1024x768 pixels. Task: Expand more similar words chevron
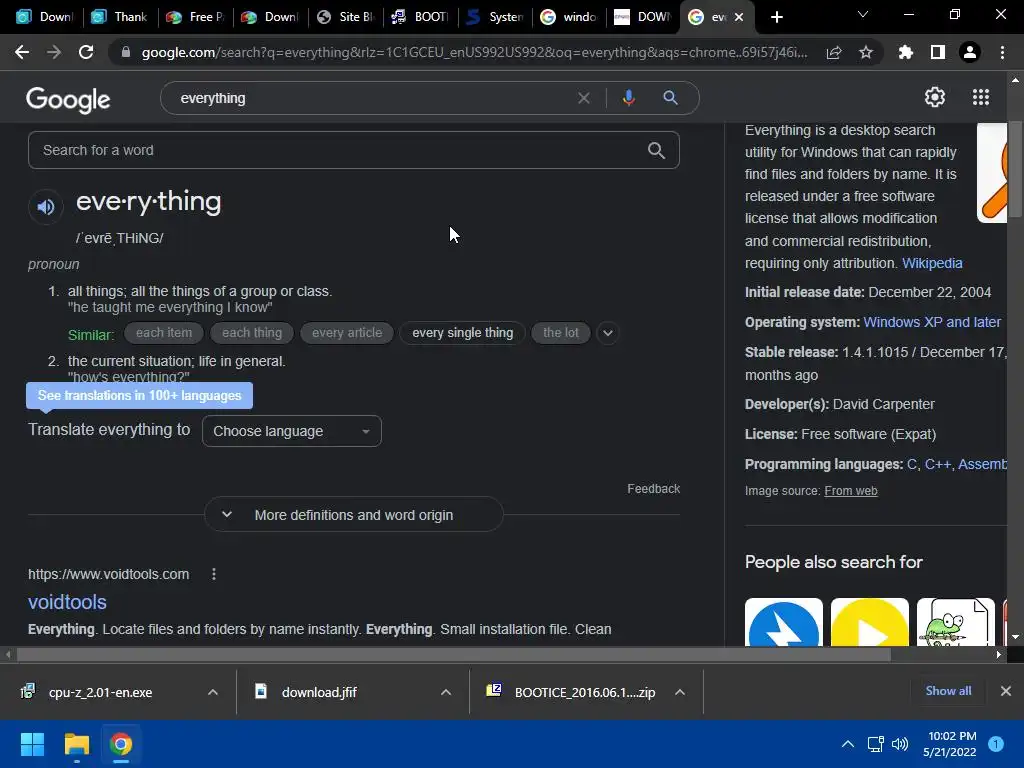click(x=607, y=333)
